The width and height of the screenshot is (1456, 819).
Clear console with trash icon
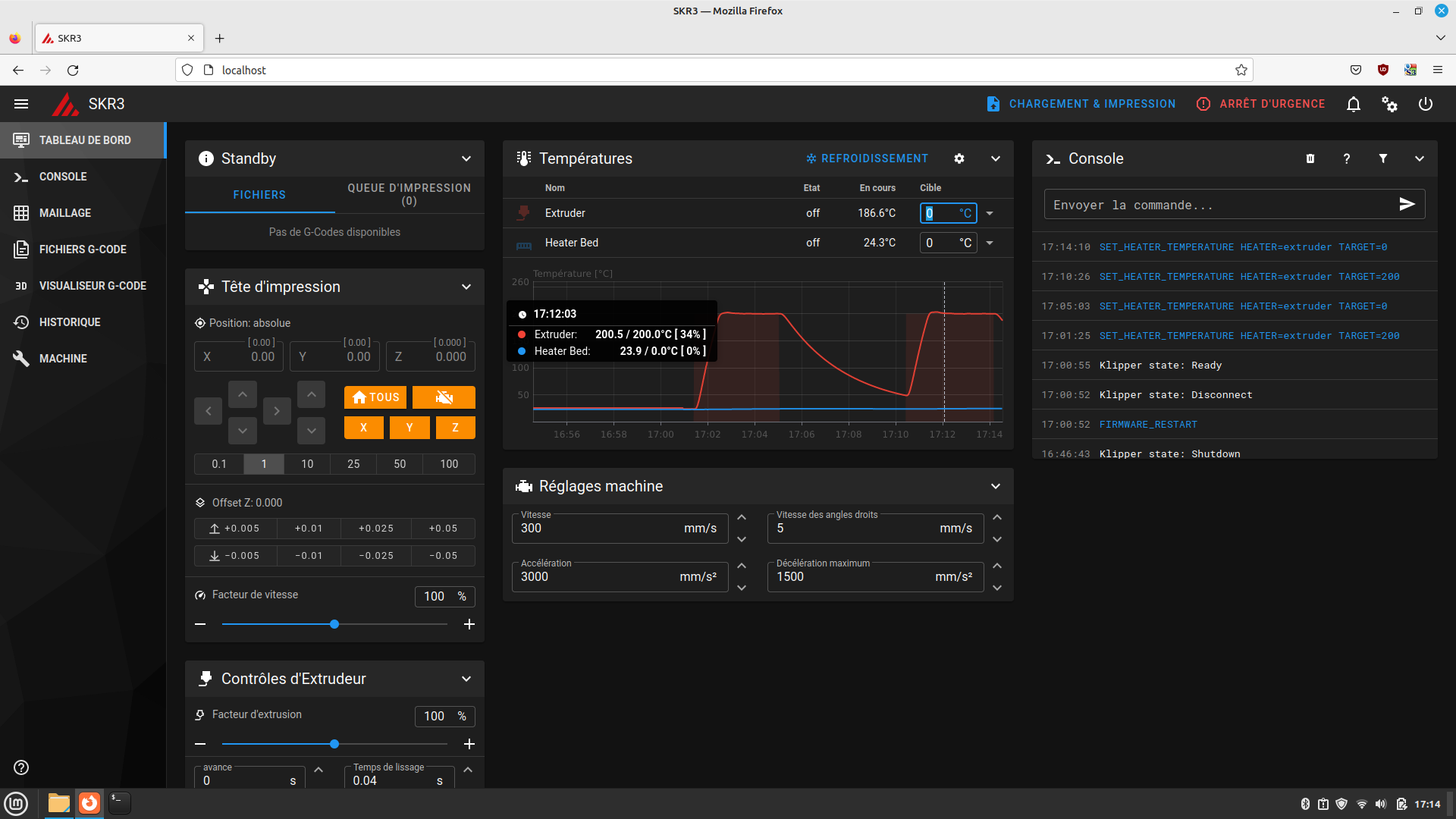tap(1310, 158)
